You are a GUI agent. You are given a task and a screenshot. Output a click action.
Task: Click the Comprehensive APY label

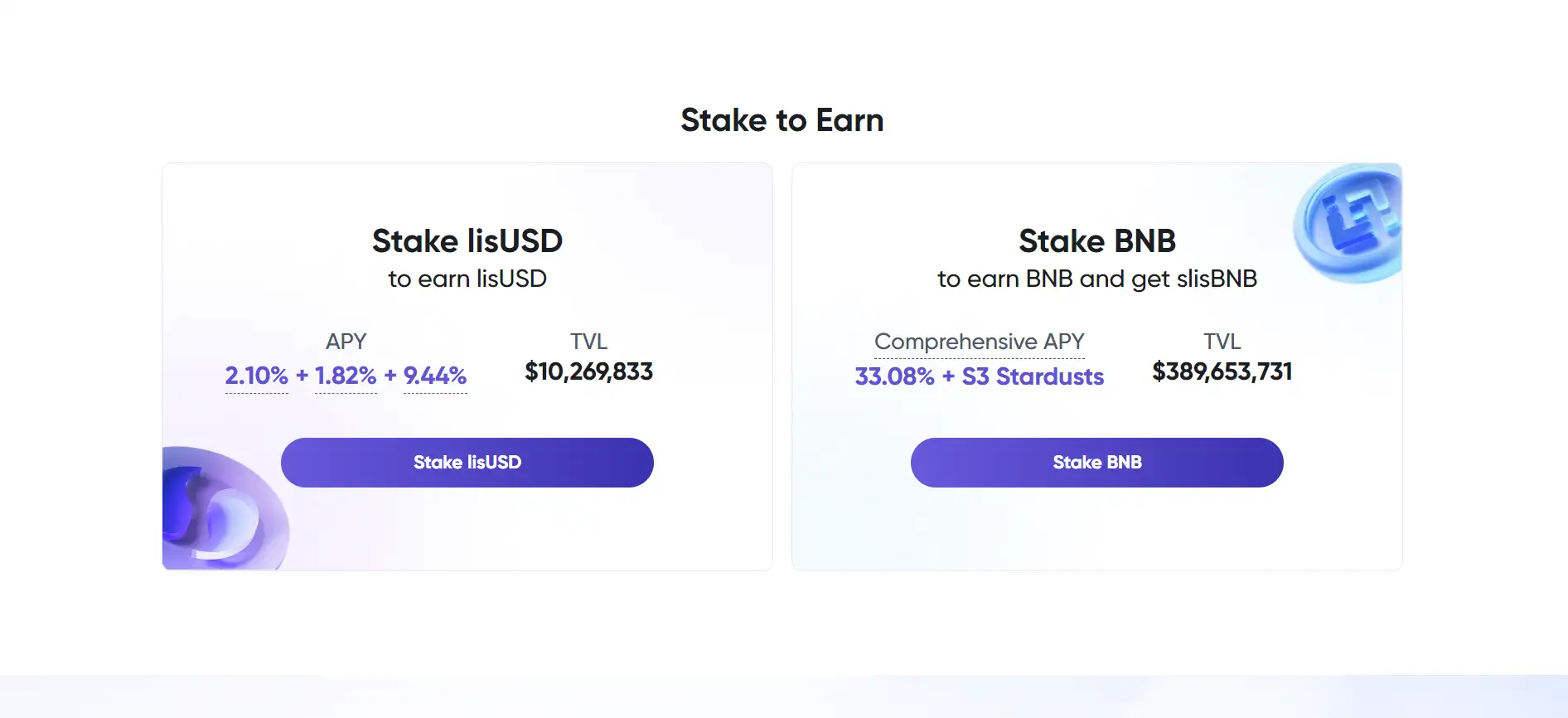pyautogui.click(x=979, y=342)
